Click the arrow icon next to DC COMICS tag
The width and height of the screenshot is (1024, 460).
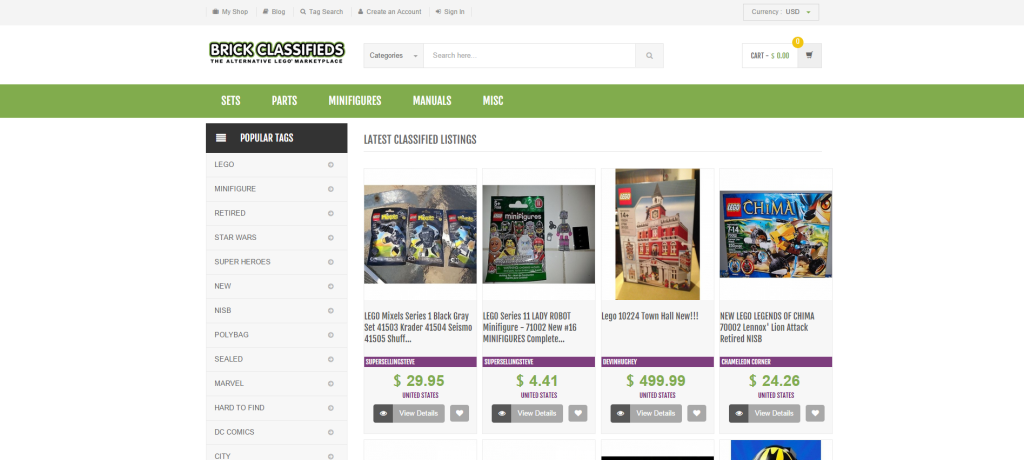pos(330,433)
